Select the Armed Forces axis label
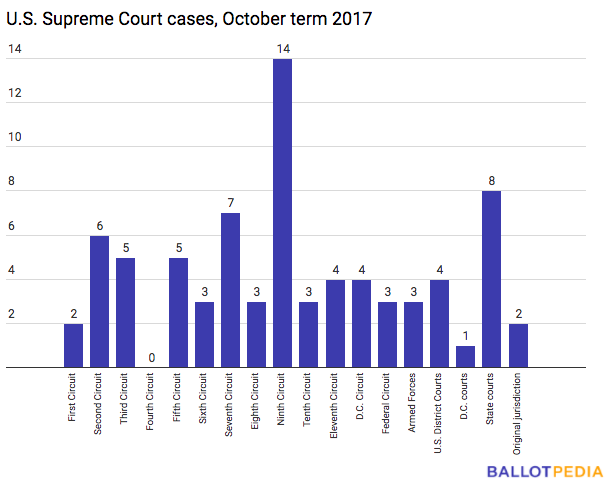This screenshot has height=493, width=610. click(412, 402)
